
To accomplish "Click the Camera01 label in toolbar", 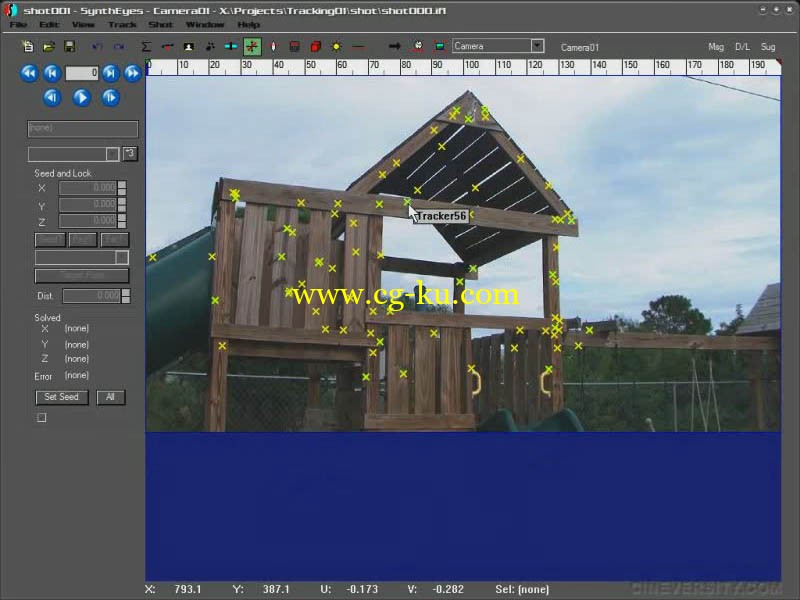I will pos(580,47).
